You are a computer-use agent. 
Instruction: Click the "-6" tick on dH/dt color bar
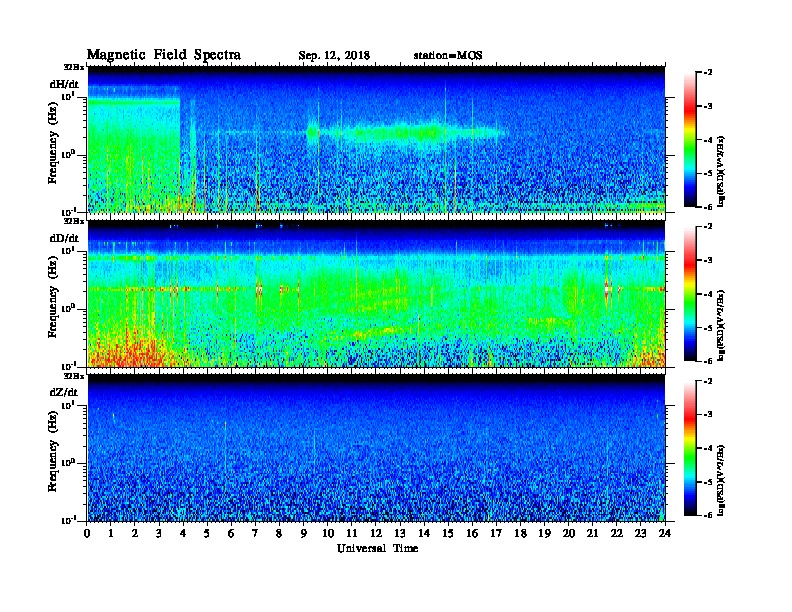pyautogui.click(x=708, y=207)
